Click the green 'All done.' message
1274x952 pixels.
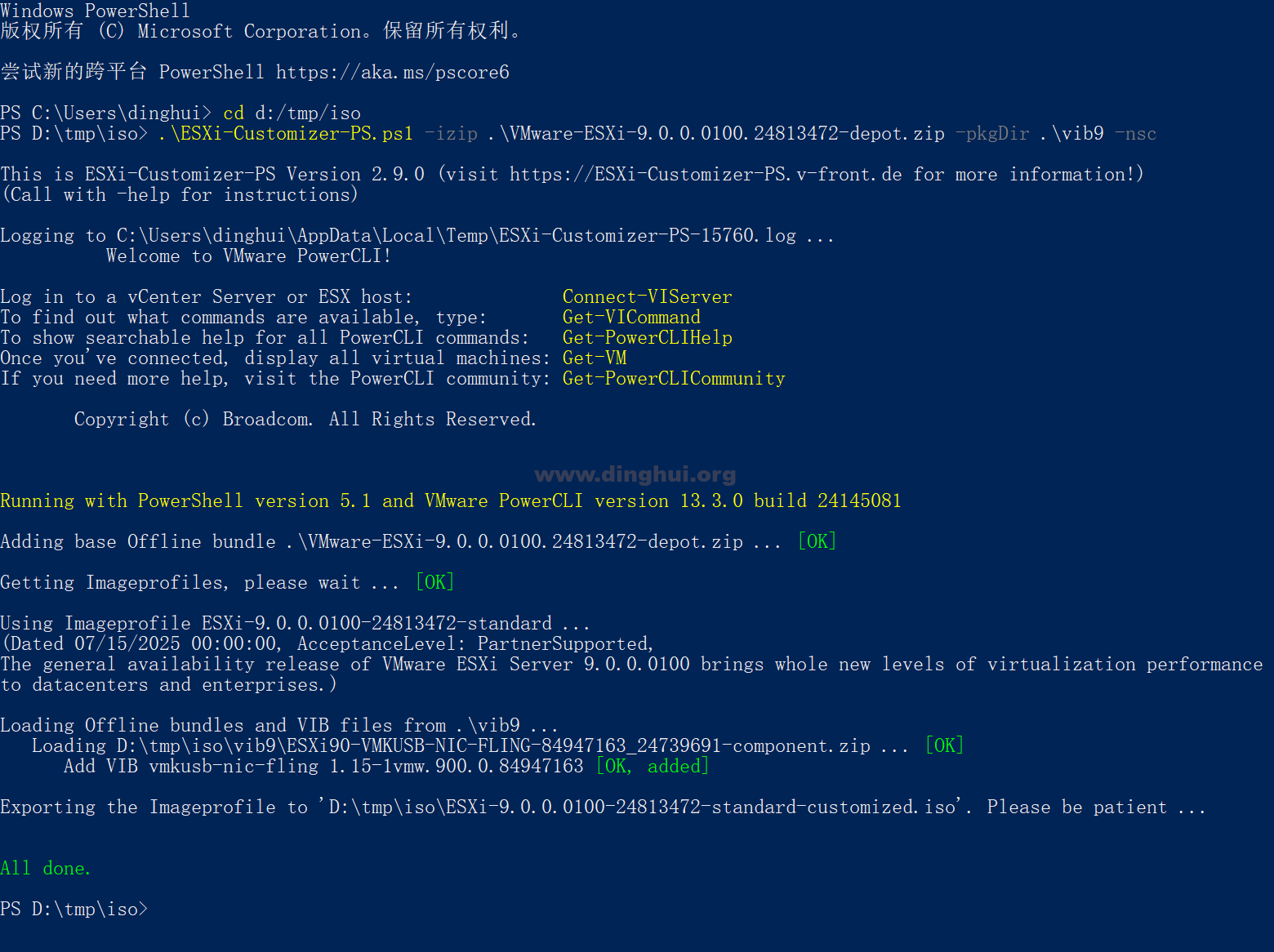46,868
